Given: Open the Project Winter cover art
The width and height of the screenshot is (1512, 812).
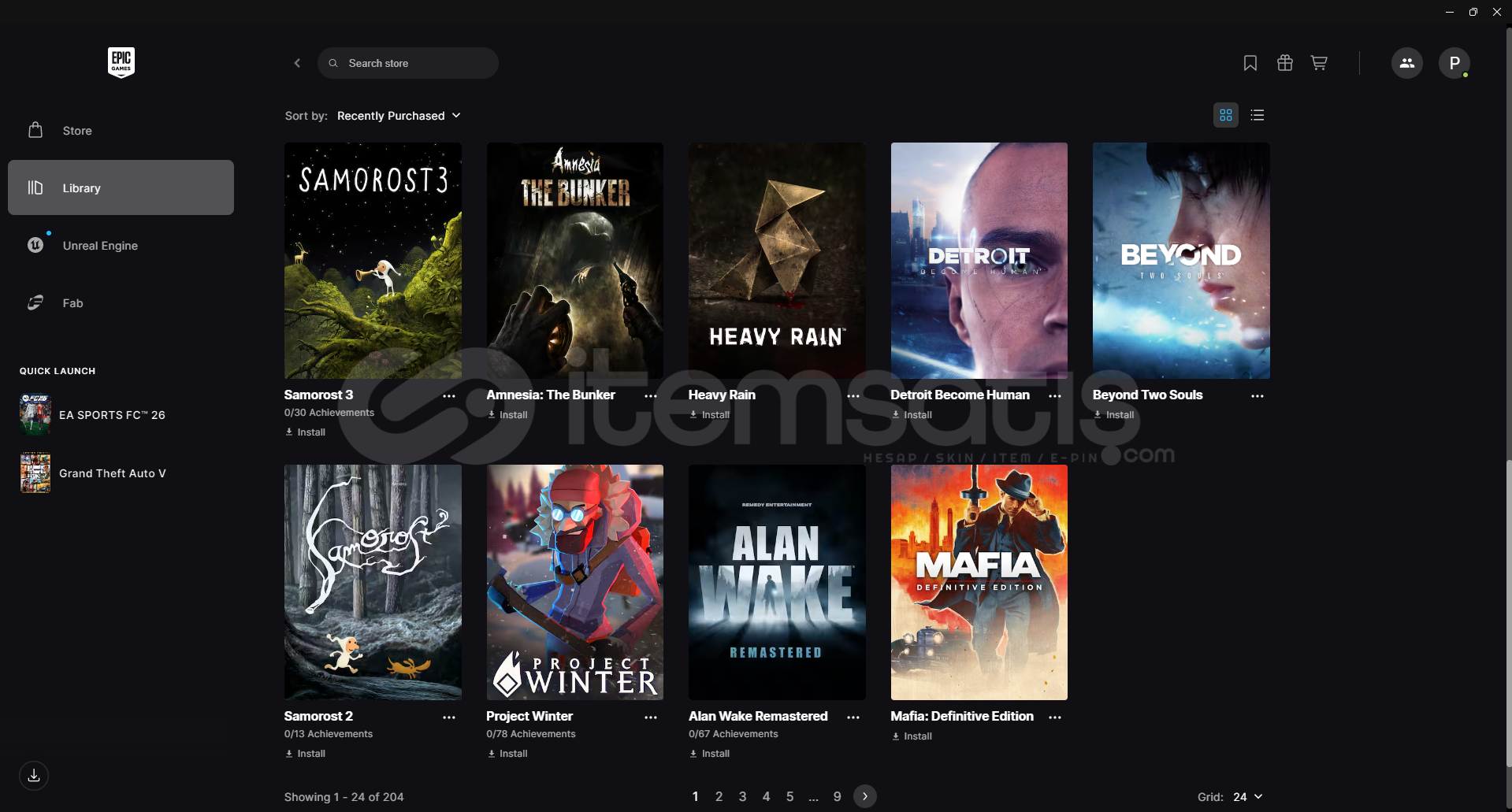Looking at the screenshot, I should [x=575, y=582].
